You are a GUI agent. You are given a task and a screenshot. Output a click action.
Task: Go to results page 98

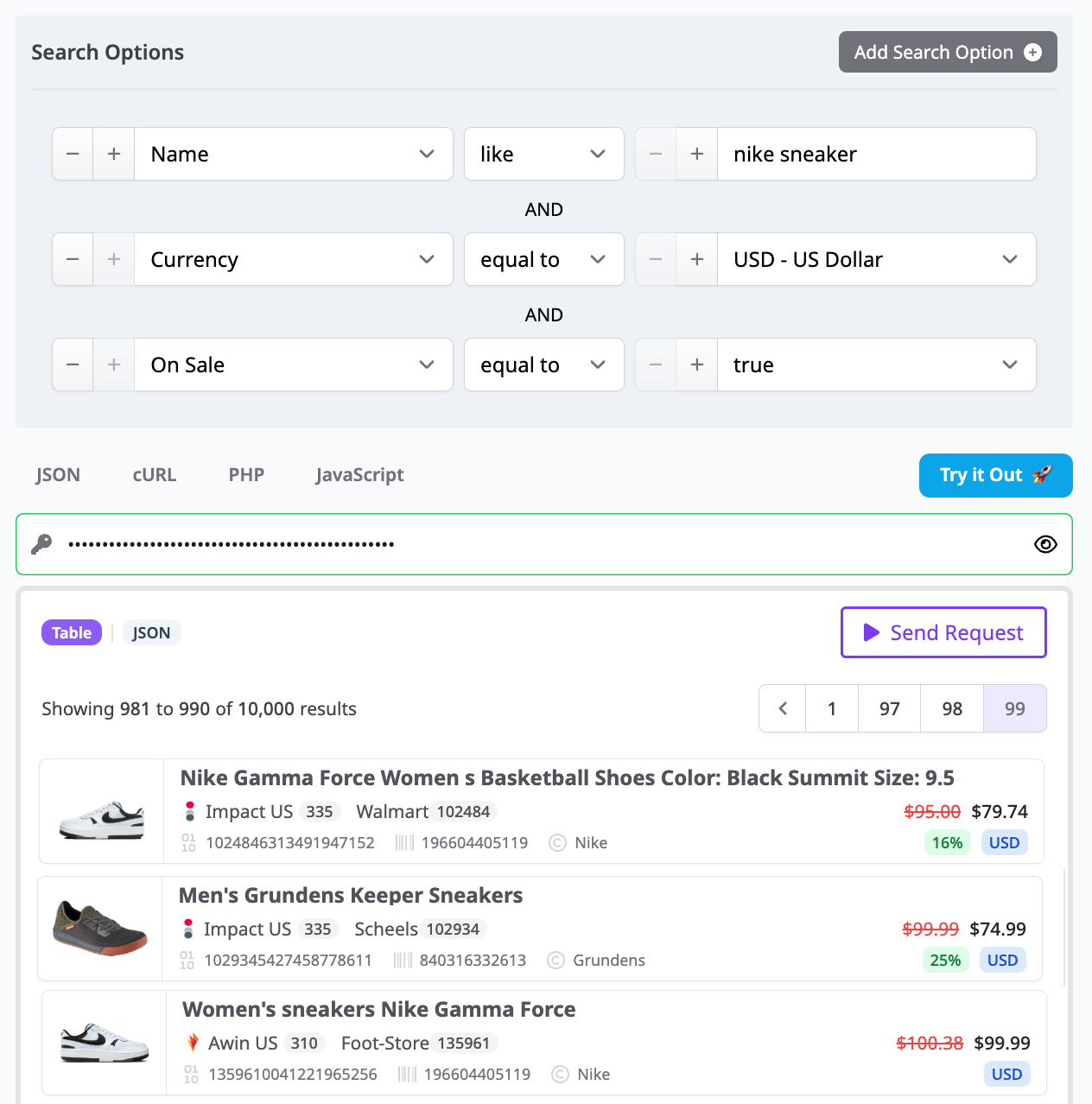pyautogui.click(x=952, y=708)
